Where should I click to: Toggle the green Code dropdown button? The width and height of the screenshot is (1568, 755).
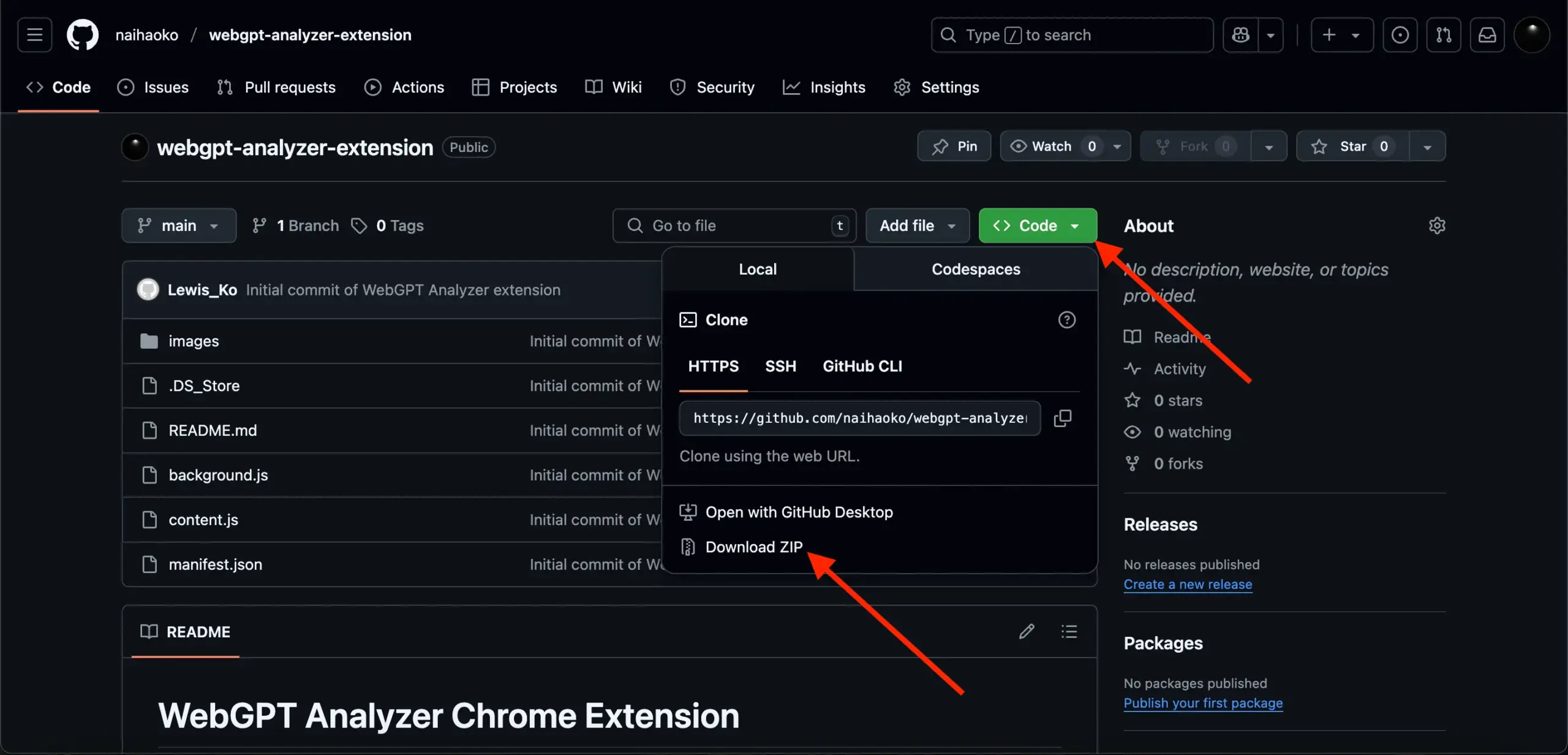[1038, 226]
